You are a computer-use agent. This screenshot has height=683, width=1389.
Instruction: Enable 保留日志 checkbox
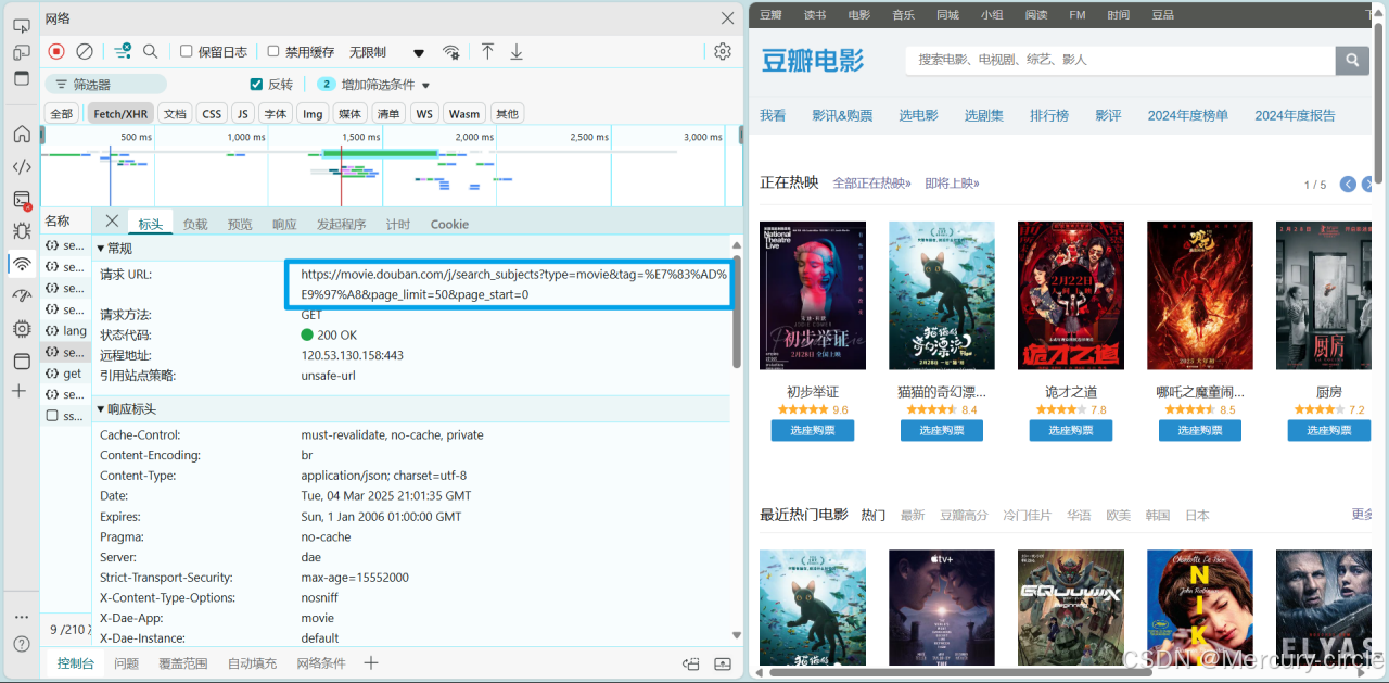[186, 51]
